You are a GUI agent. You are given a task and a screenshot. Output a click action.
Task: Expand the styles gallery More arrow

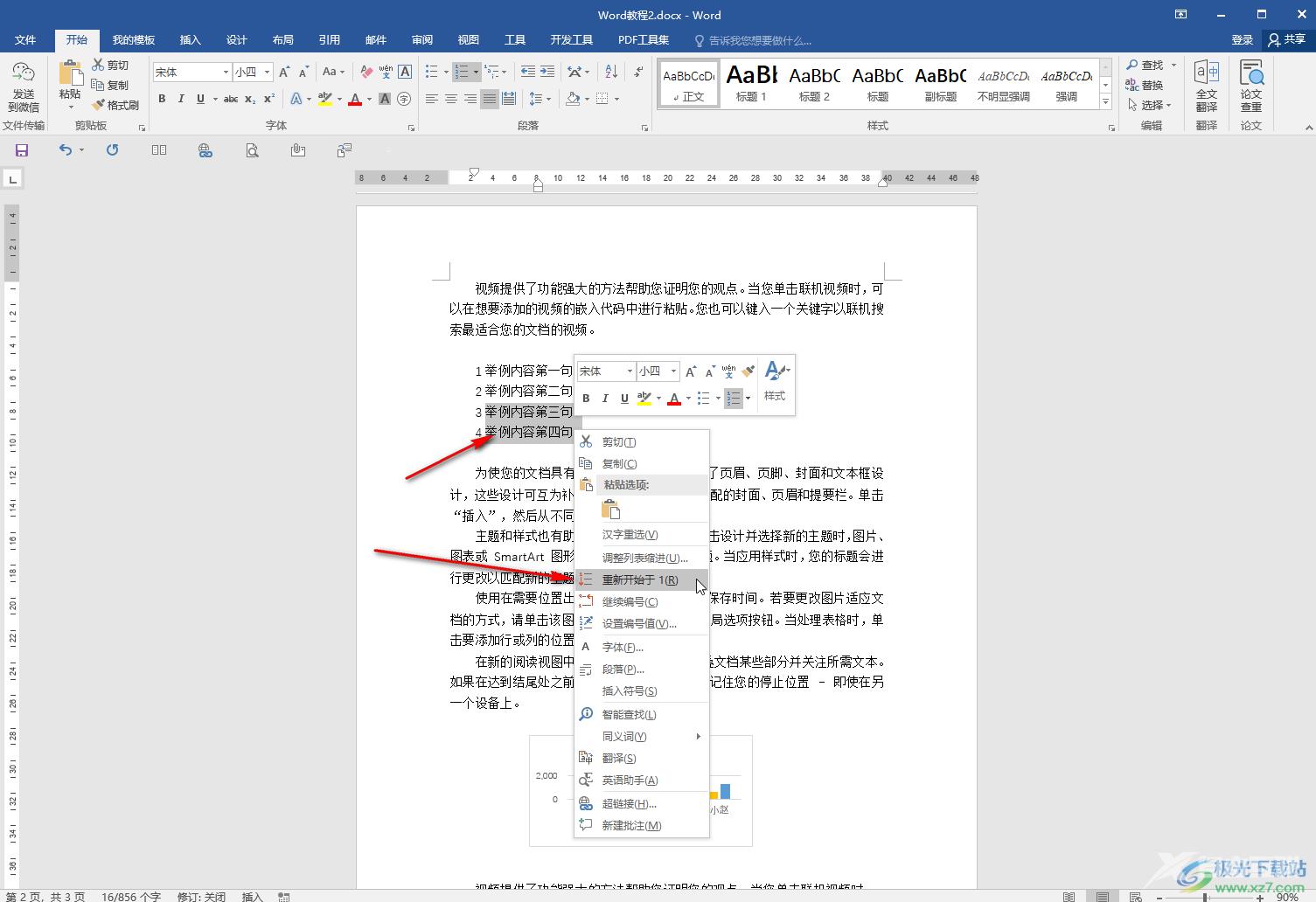1106,102
